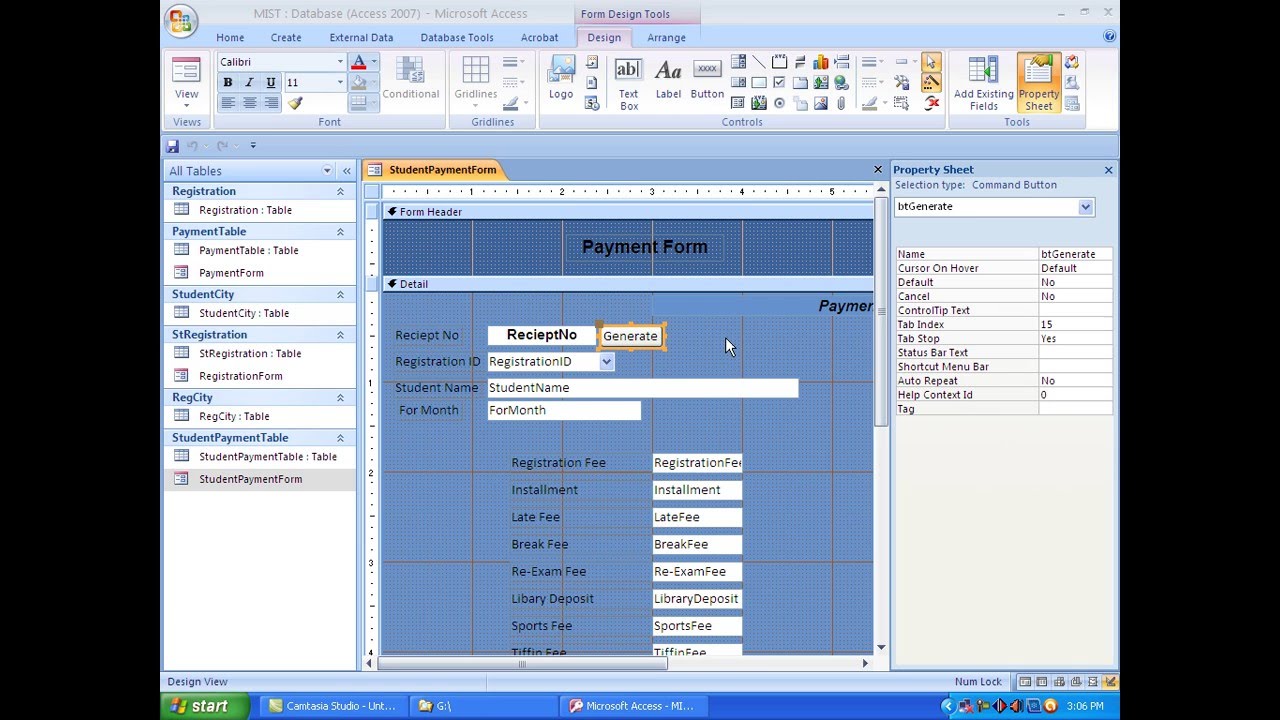Toggle the Property Sheet button
The height and width of the screenshot is (720, 1280).
click(x=1039, y=83)
